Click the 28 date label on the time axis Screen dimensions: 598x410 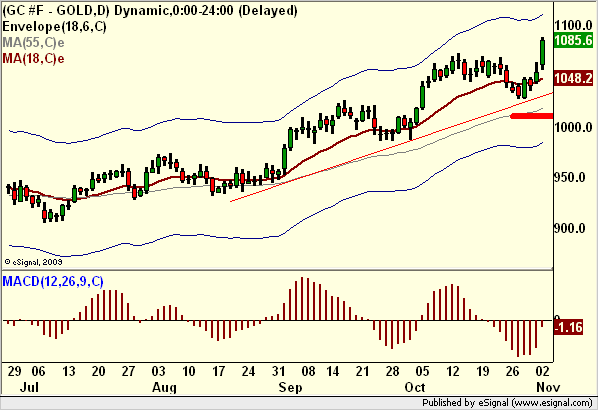coord(392,371)
